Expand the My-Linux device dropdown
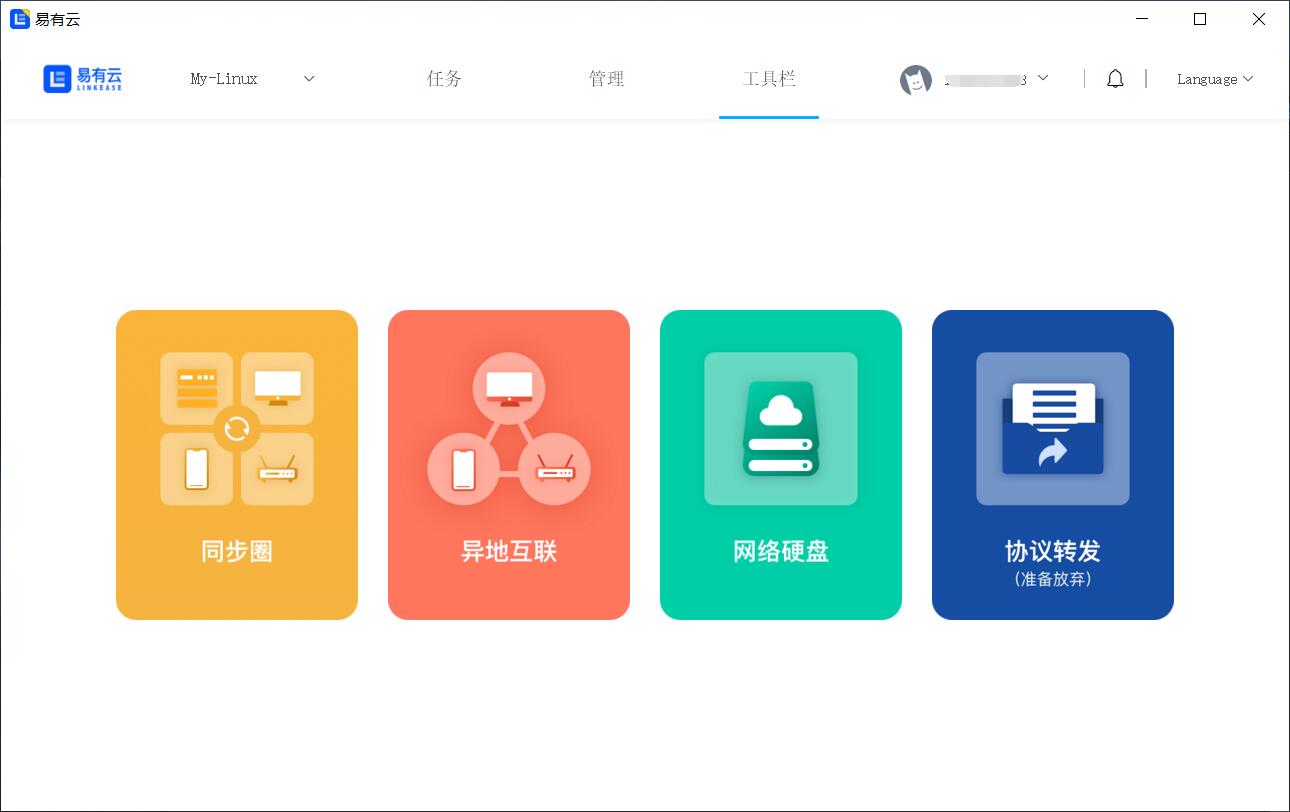Image resolution: width=1290 pixels, height=812 pixels. click(x=253, y=79)
